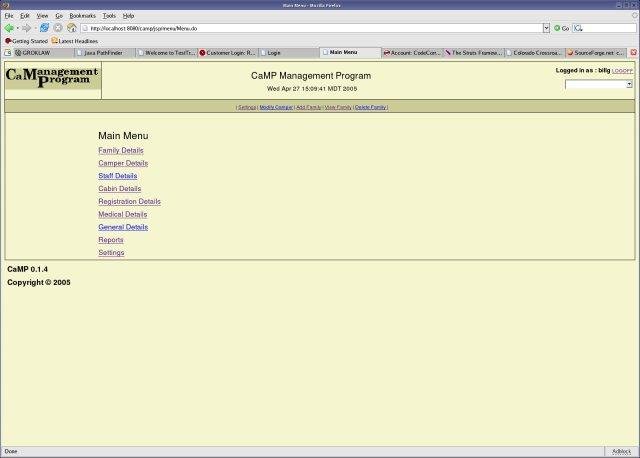Open the Cabin Details link
This screenshot has width=640, height=458.
point(120,189)
